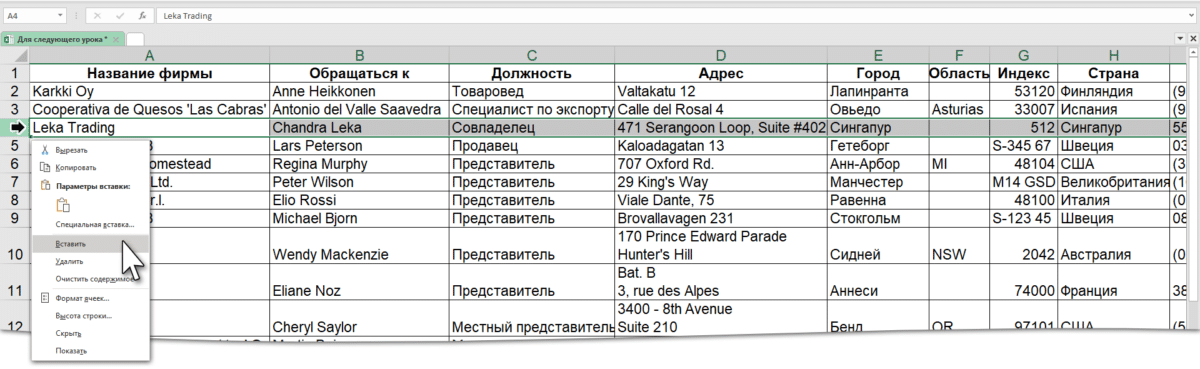This screenshot has height=369, width=1200.
Task: Click the formula bar confirm checkmark icon
Action: (x=119, y=16)
